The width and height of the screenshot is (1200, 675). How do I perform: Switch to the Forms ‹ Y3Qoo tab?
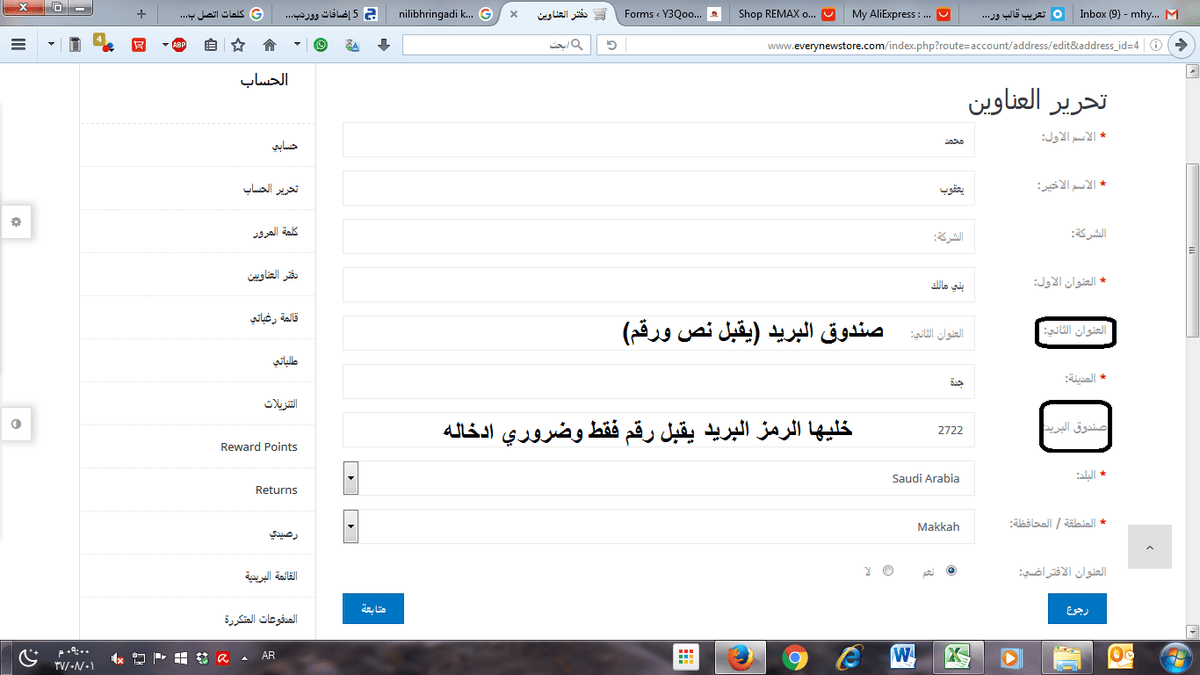coord(671,15)
